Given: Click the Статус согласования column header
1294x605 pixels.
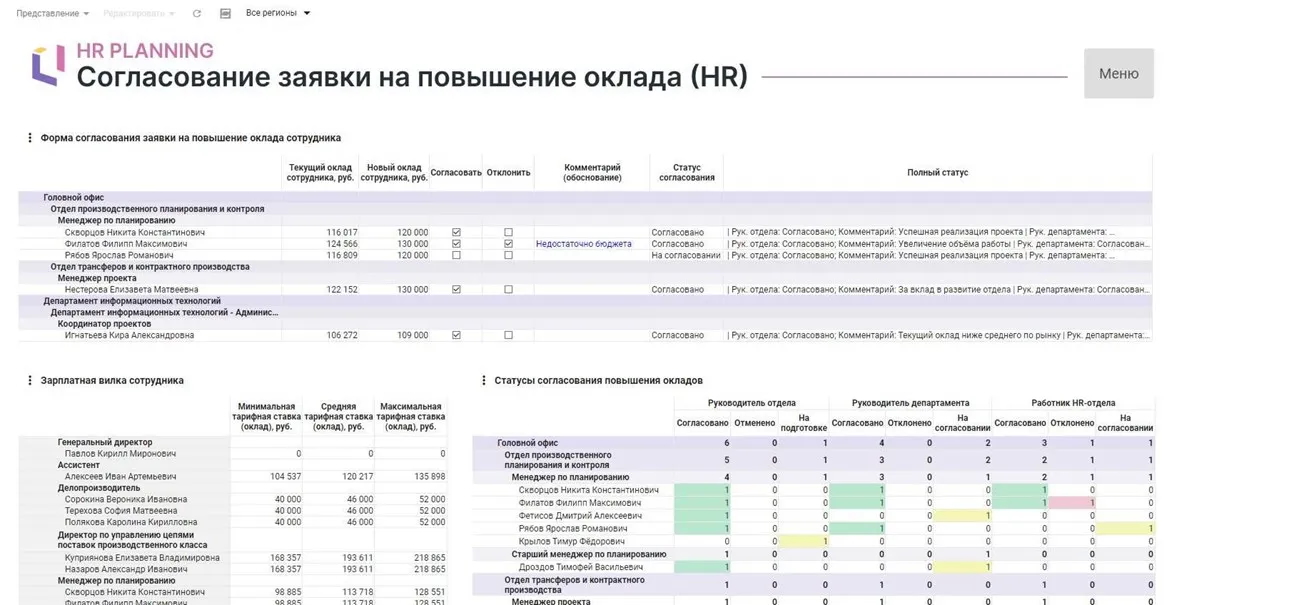Looking at the screenshot, I should 686,172.
